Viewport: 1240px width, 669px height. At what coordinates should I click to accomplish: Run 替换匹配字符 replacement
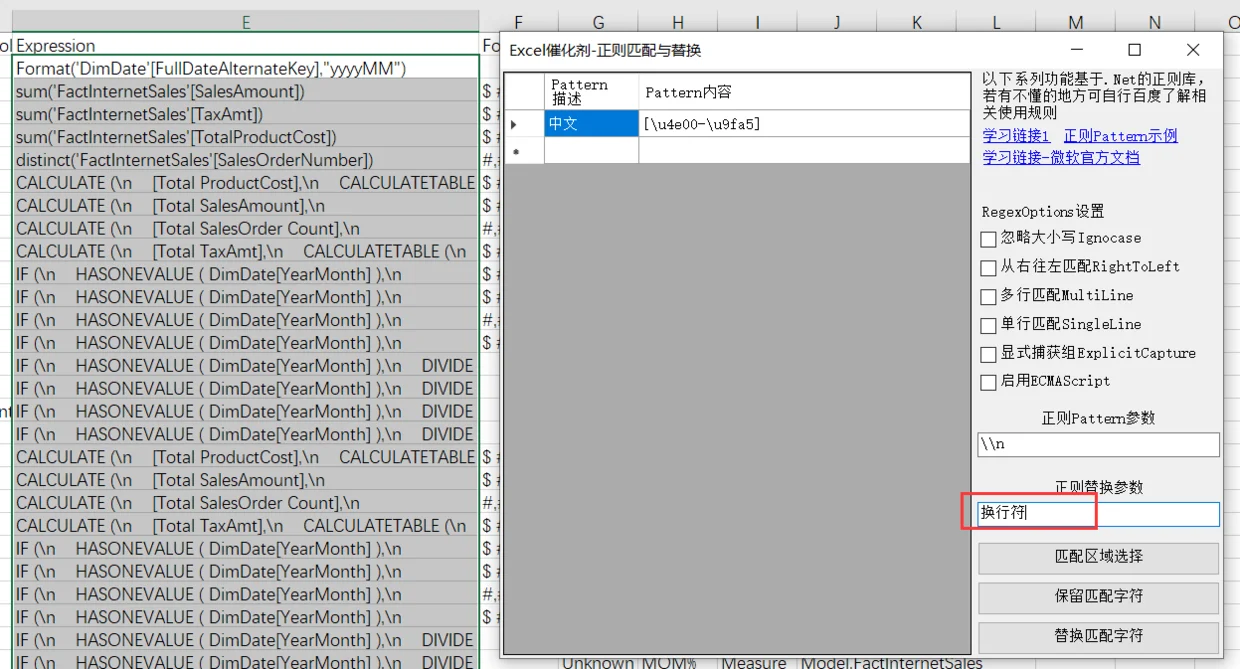[1098, 636]
